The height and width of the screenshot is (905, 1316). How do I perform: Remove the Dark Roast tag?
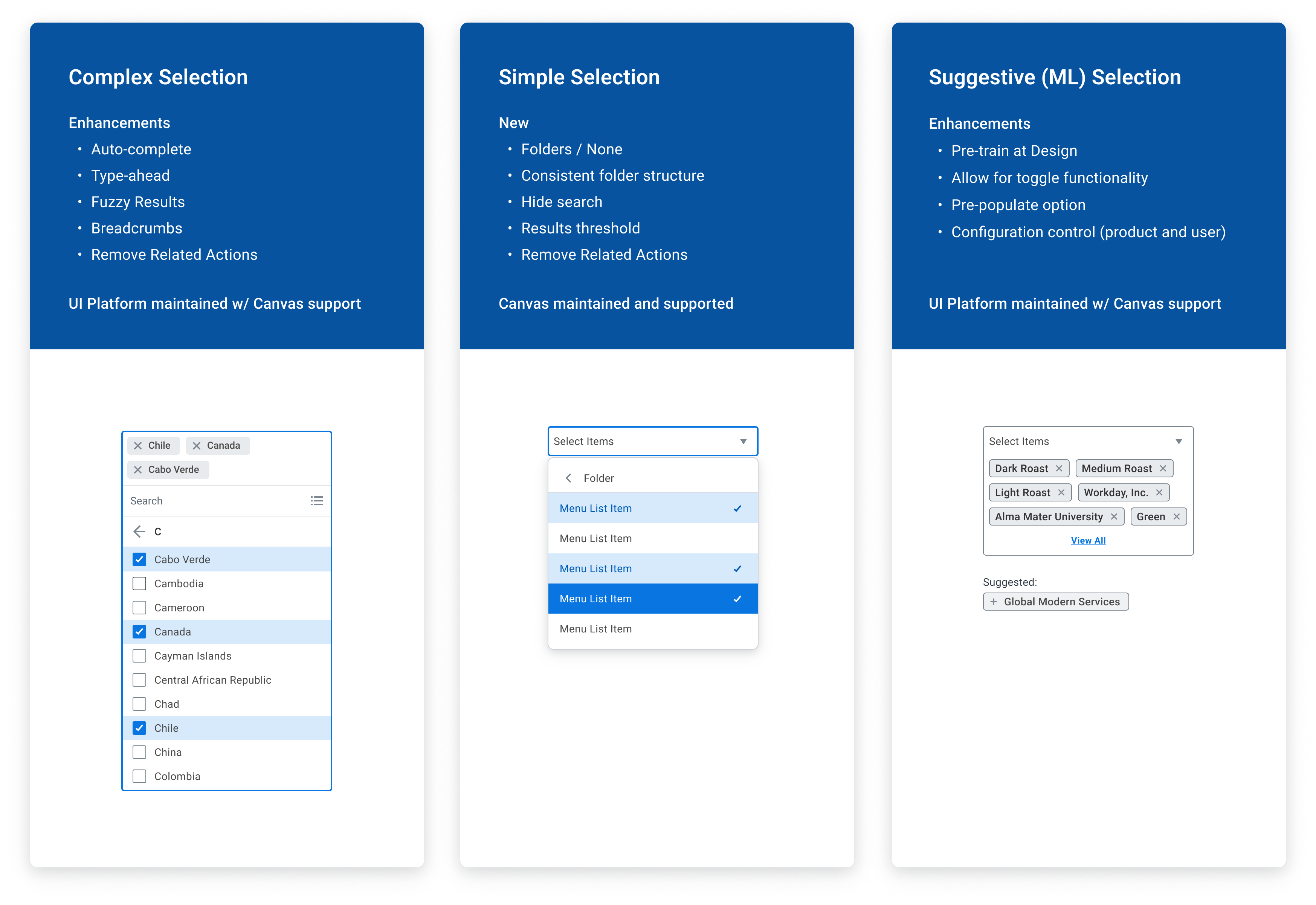tap(1058, 468)
